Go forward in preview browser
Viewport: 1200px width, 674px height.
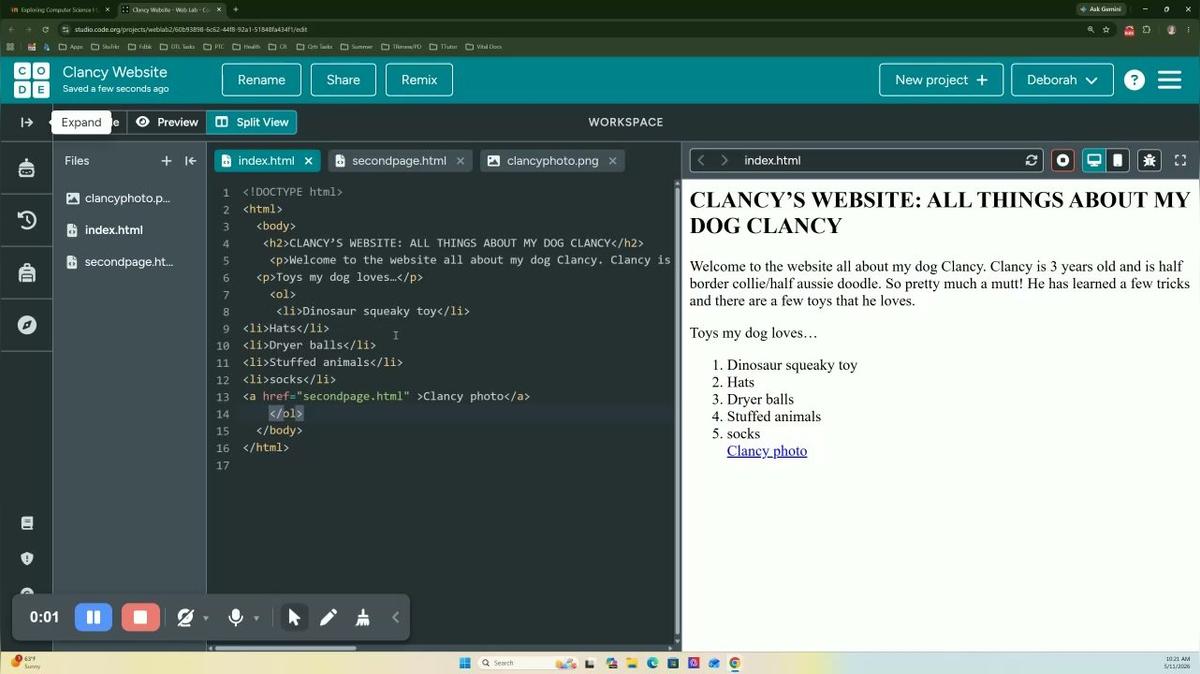tap(725, 160)
